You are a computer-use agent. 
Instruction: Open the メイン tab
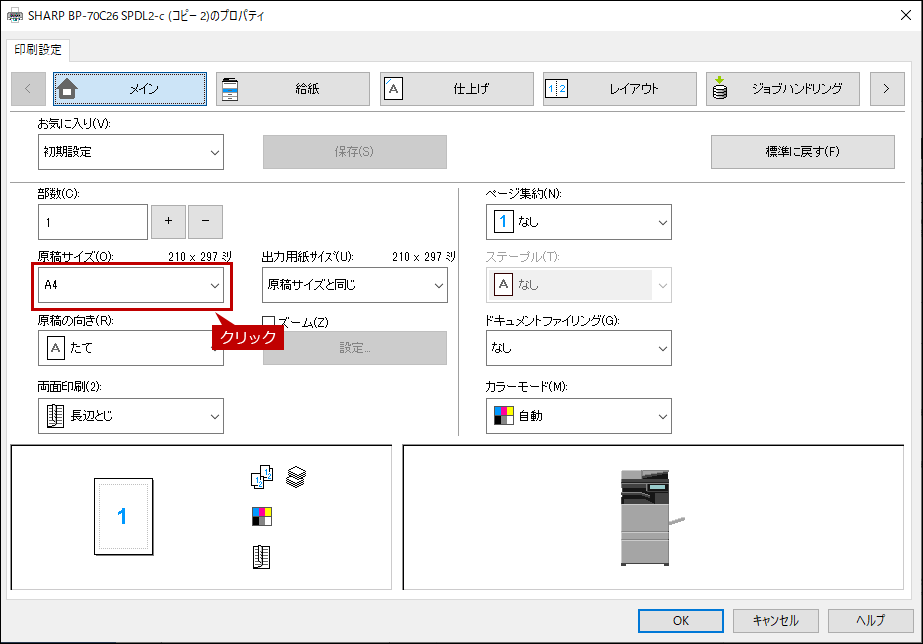point(130,89)
